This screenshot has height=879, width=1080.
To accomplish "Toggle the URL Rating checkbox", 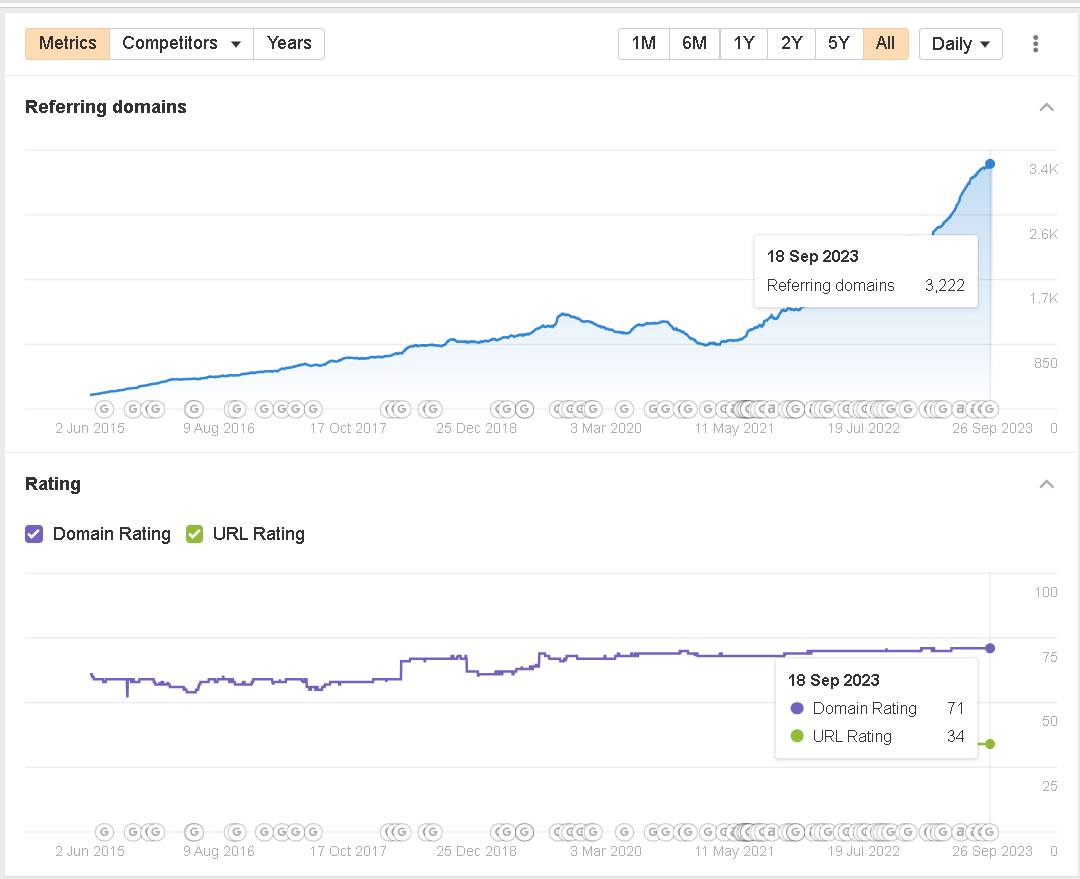I will pyautogui.click(x=194, y=534).
